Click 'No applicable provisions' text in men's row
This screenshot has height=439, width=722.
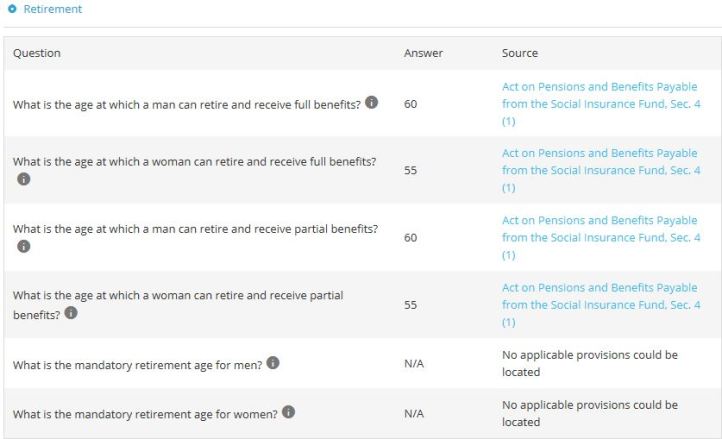click(x=589, y=363)
